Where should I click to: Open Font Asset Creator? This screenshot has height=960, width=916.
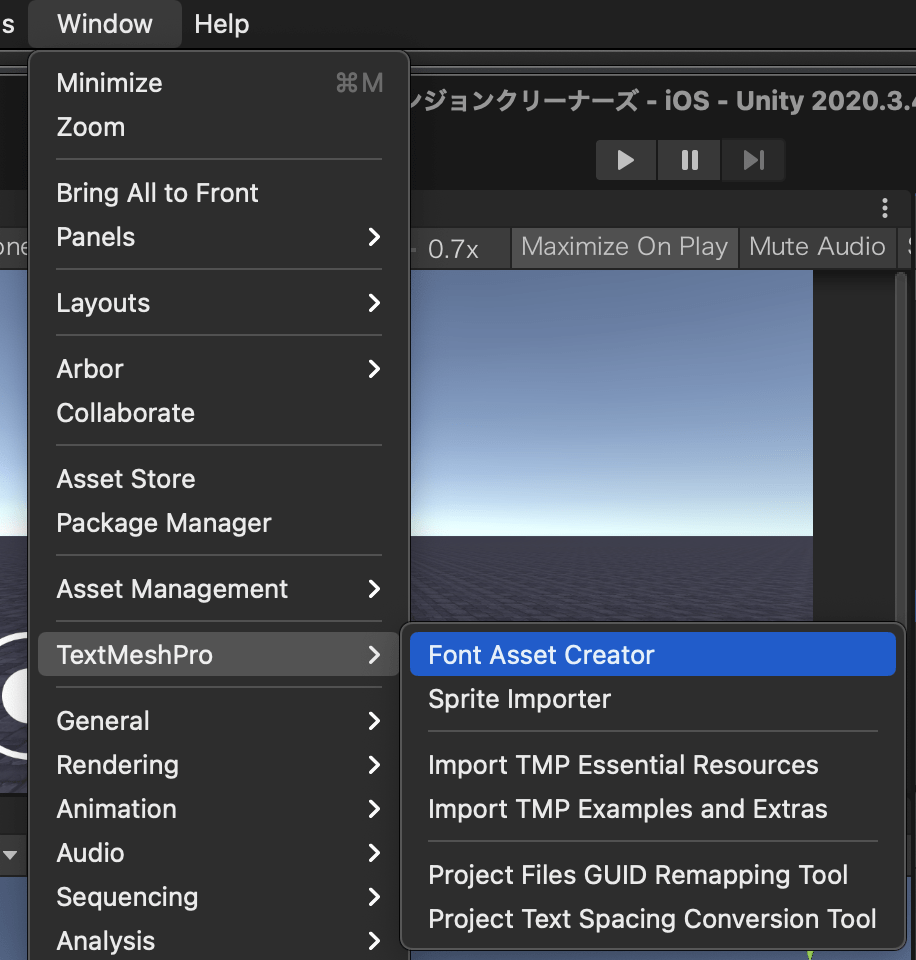(653, 655)
